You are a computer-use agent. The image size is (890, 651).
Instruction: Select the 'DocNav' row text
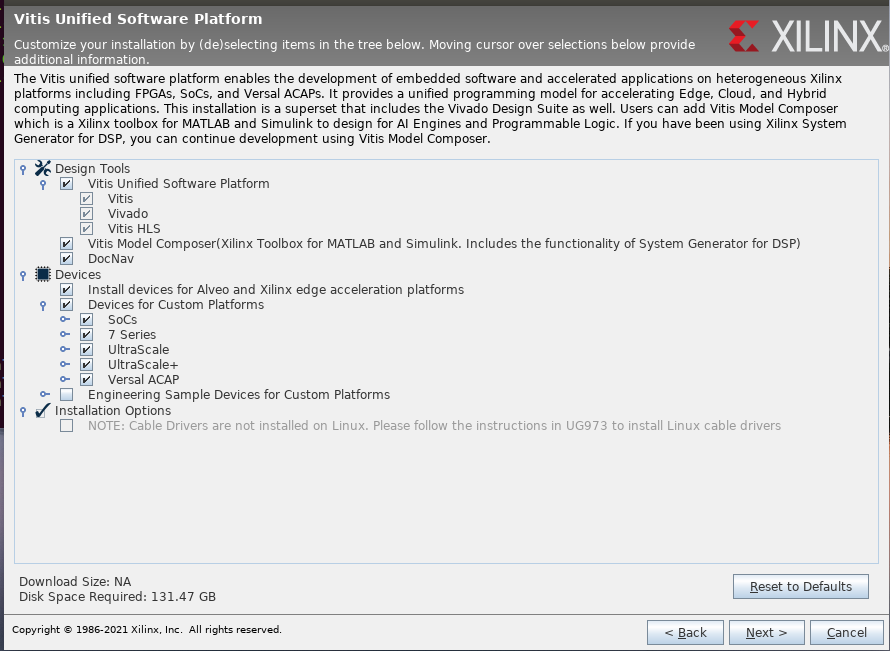111,258
